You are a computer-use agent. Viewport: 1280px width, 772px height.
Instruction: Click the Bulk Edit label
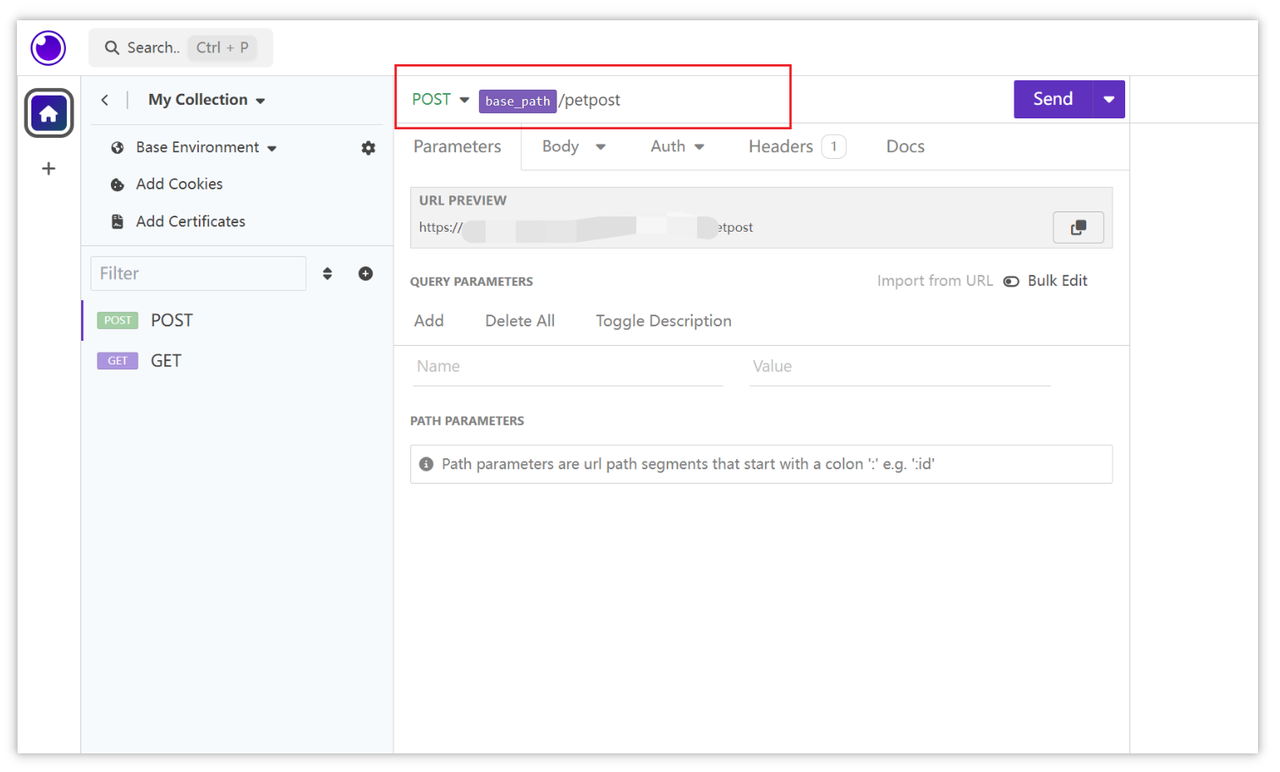point(1057,281)
